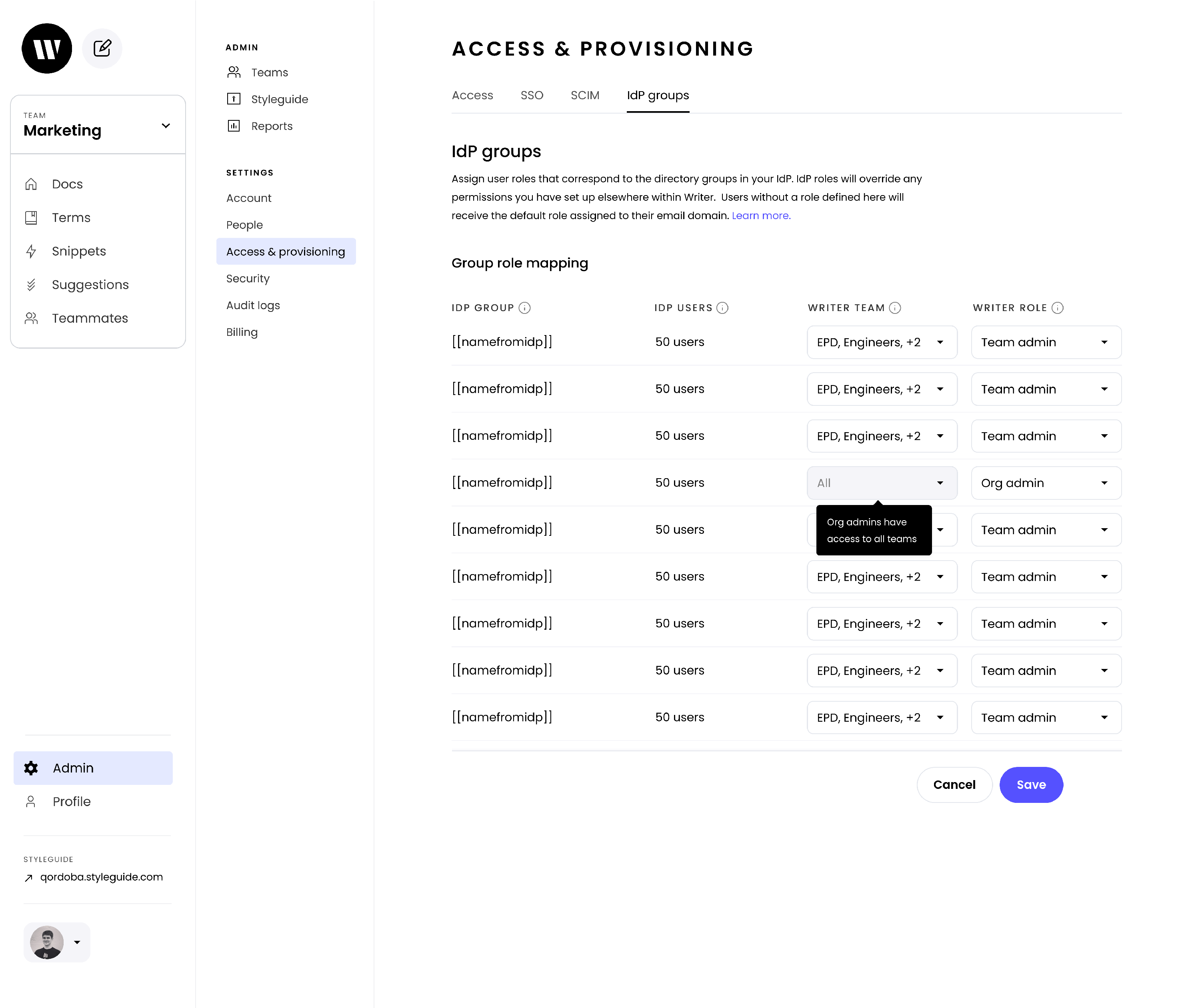Click the Writer W logo

[47, 48]
